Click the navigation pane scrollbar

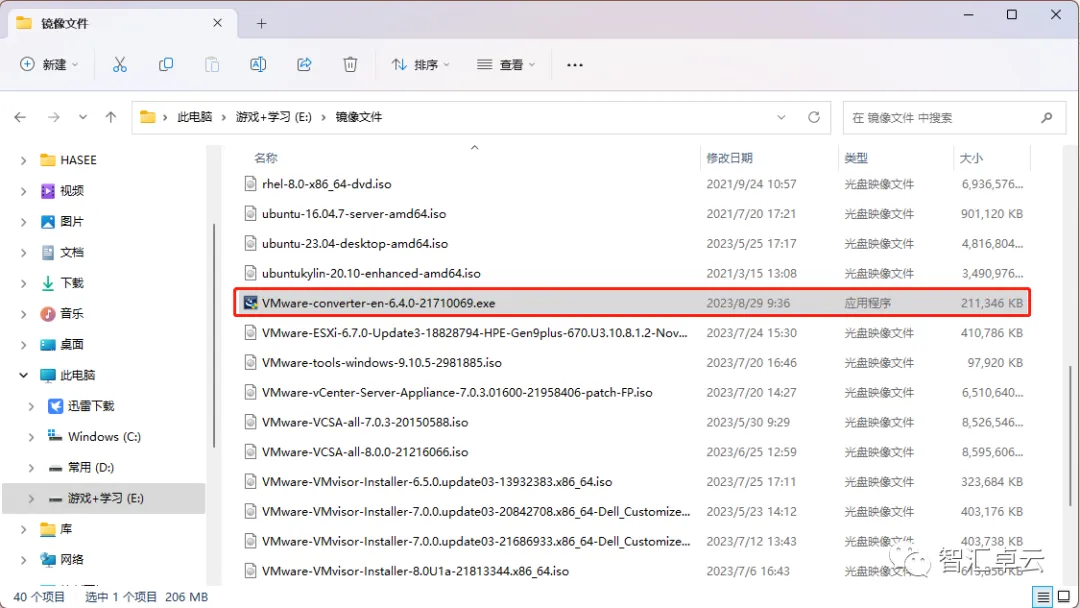214,335
